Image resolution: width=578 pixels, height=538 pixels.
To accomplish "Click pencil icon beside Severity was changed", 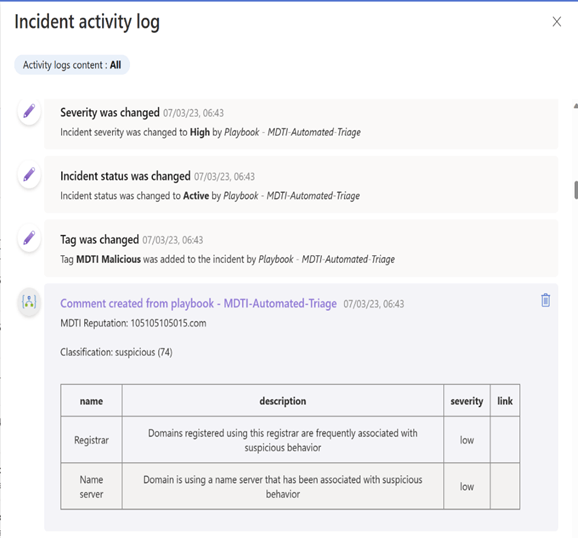I will (x=29, y=111).
